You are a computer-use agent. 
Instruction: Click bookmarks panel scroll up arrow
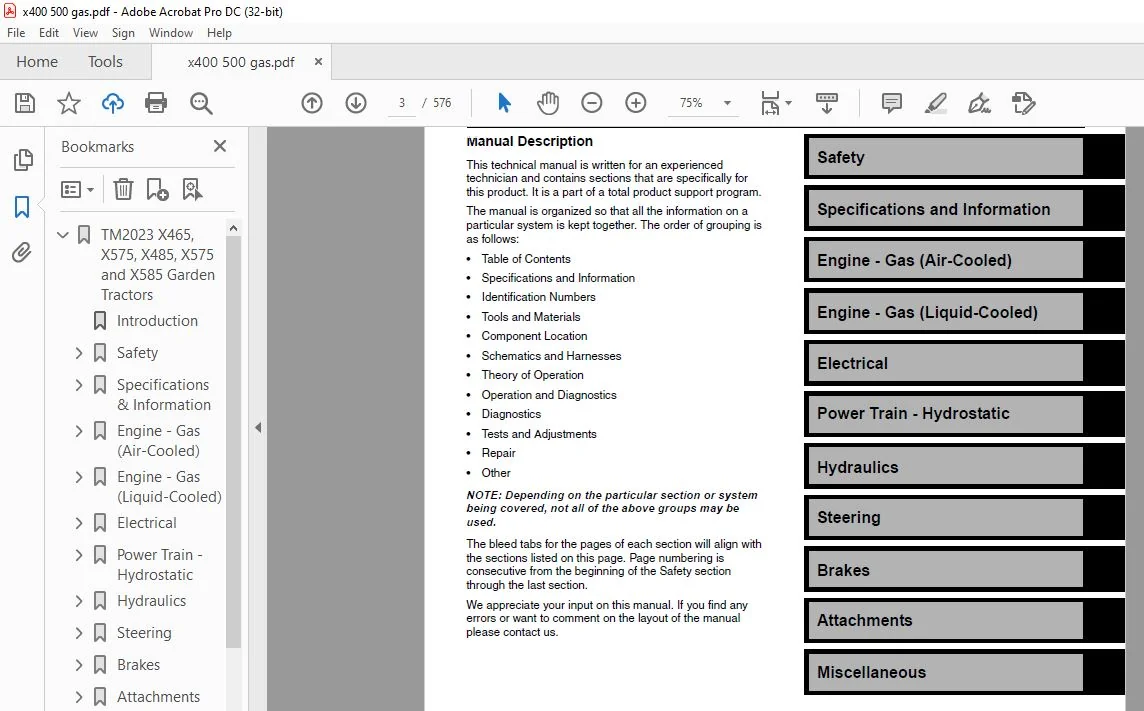pyautogui.click(x=233, y=228)
